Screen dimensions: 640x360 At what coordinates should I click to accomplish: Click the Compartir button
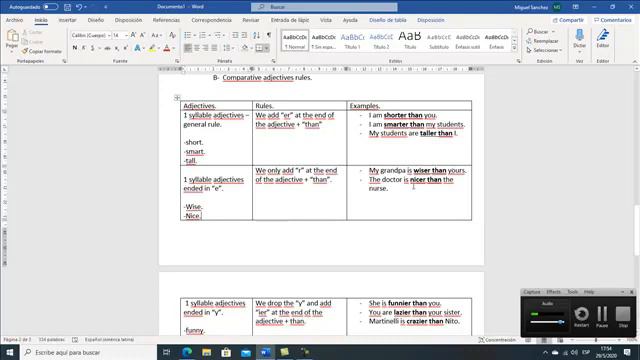tap(568, 20)
